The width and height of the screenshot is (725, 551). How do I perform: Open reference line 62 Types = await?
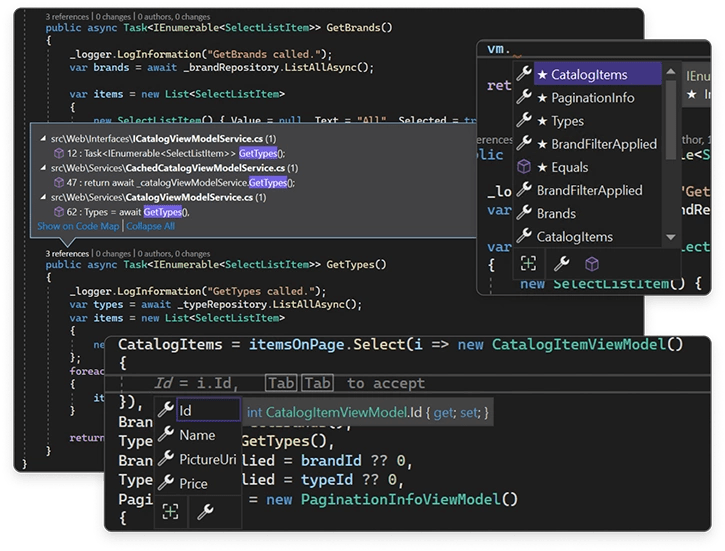click(128, 212)
